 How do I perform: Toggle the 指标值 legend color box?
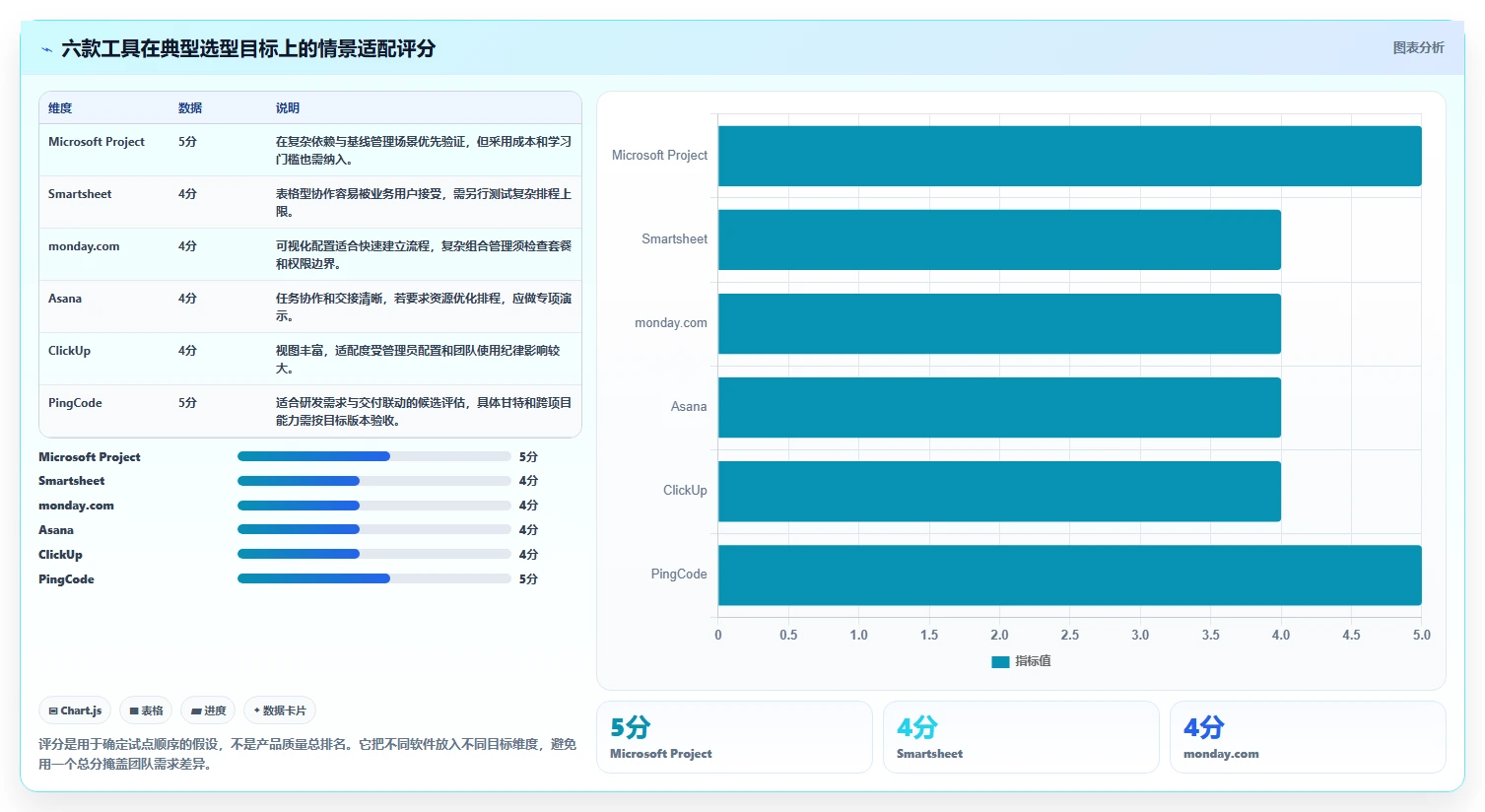click(1000, 661)
